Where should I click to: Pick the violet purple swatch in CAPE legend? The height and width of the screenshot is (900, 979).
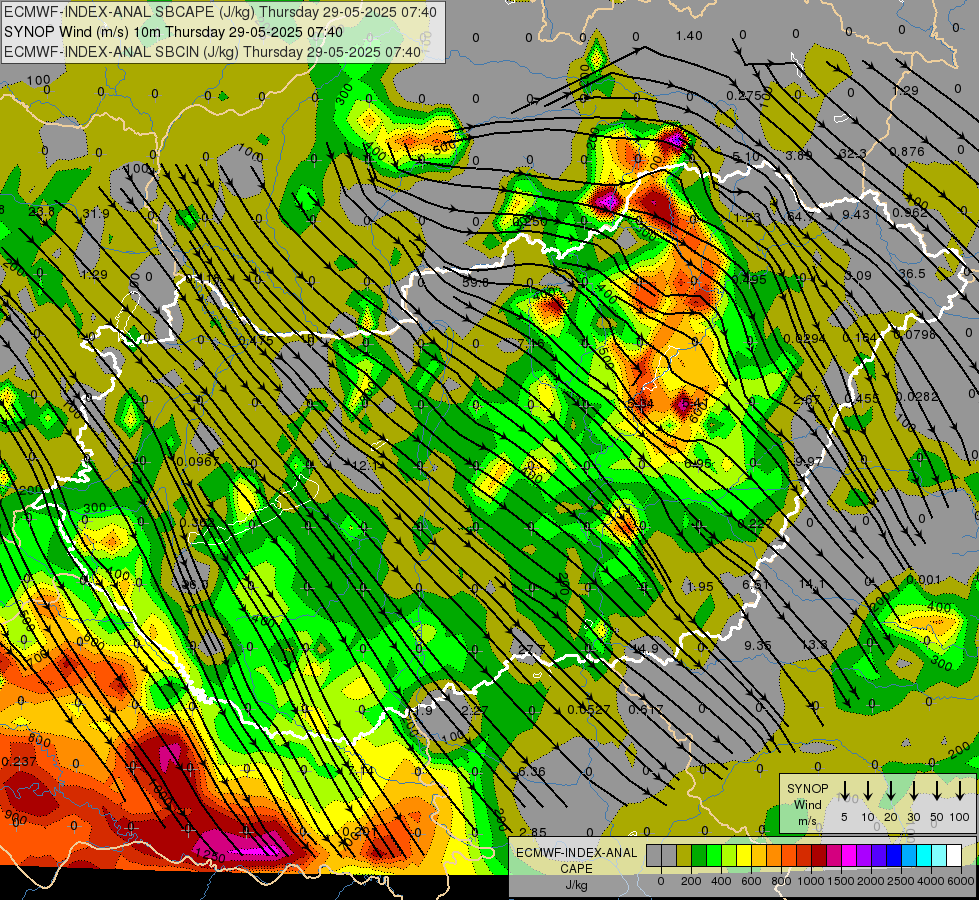864,855
